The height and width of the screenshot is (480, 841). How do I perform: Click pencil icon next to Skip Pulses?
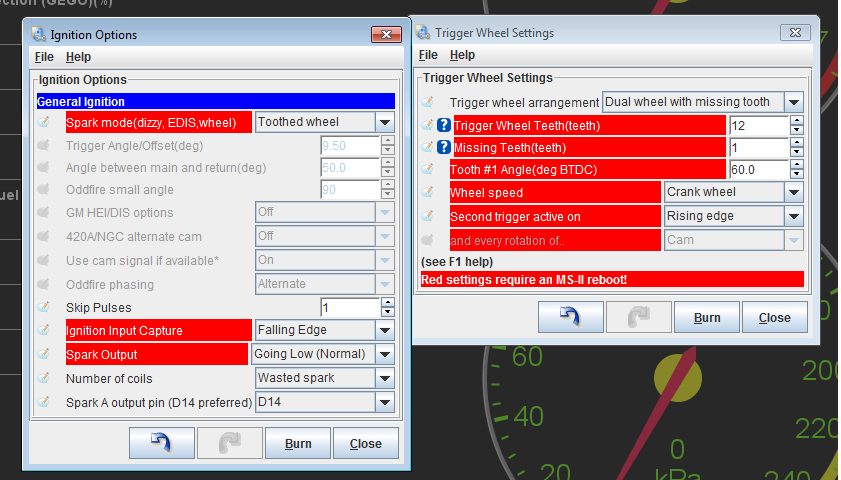[x=44, y=307]
